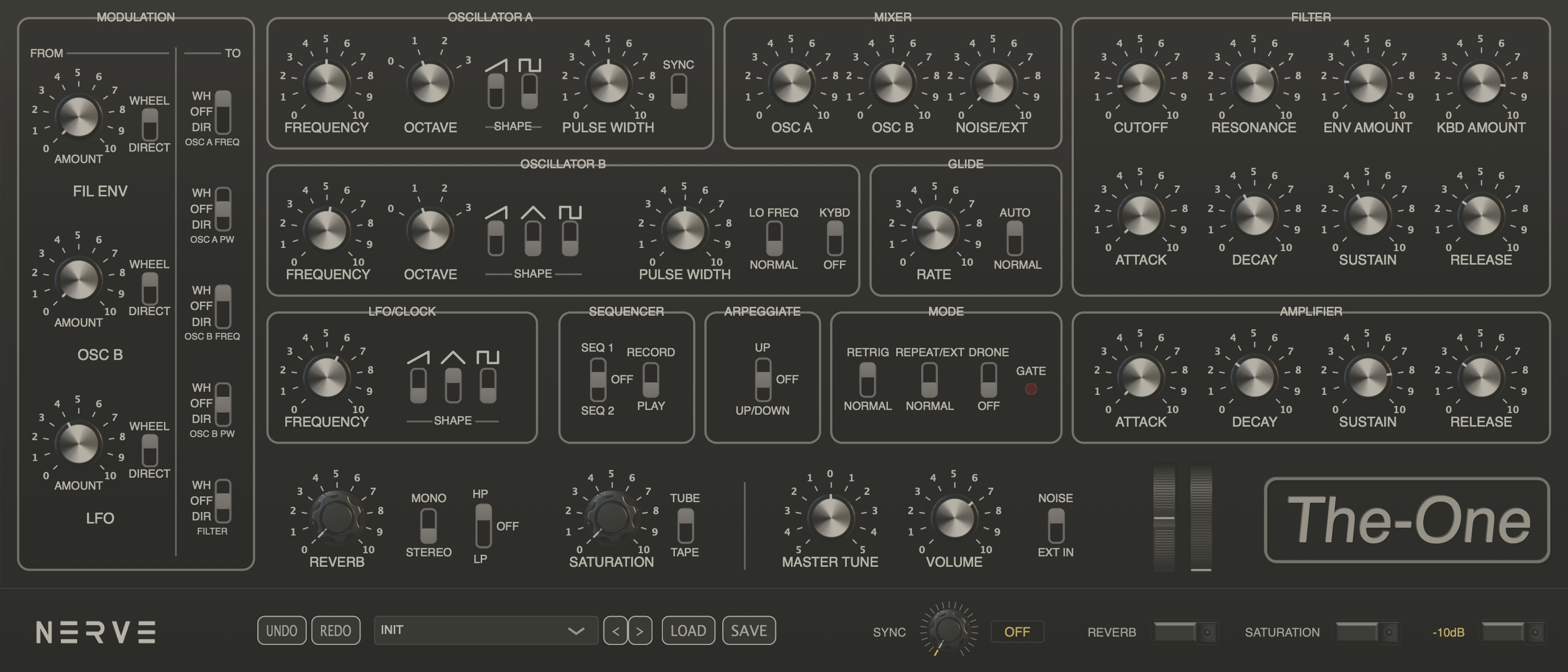Toggle the -10dB slide switch

(x=1513, y=632)
